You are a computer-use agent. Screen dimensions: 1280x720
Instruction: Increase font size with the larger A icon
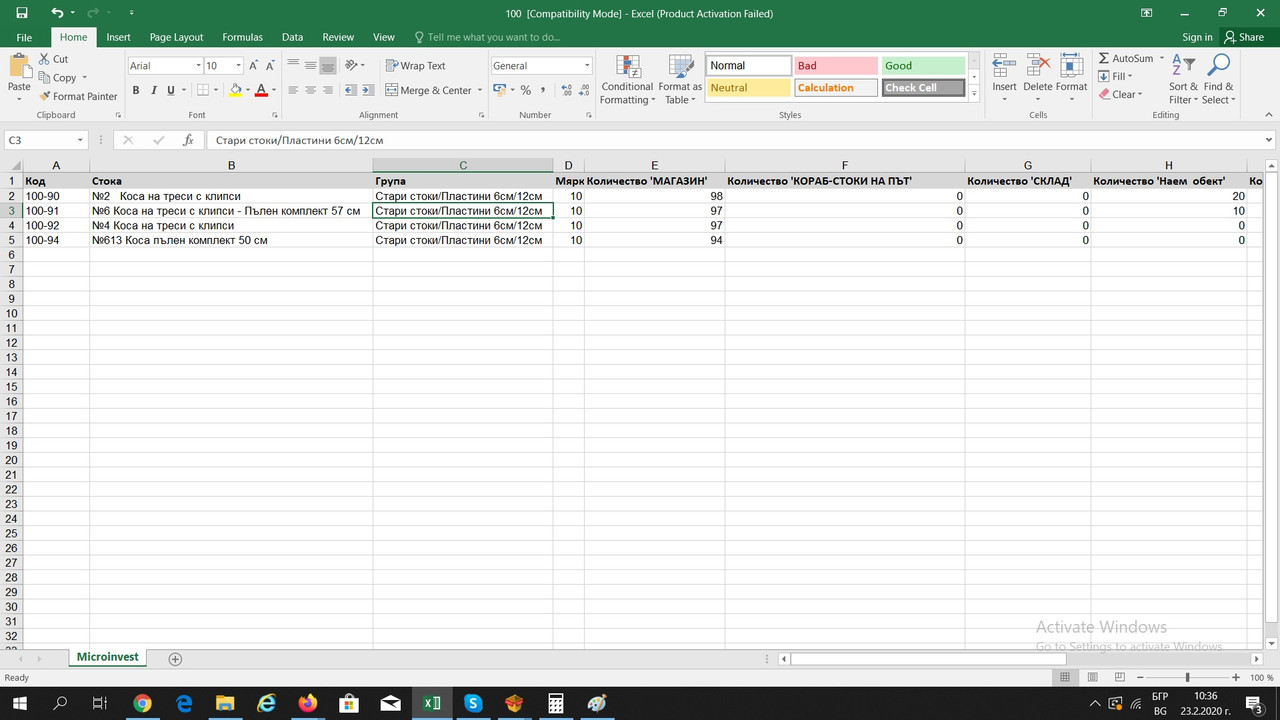pos(253,65)
